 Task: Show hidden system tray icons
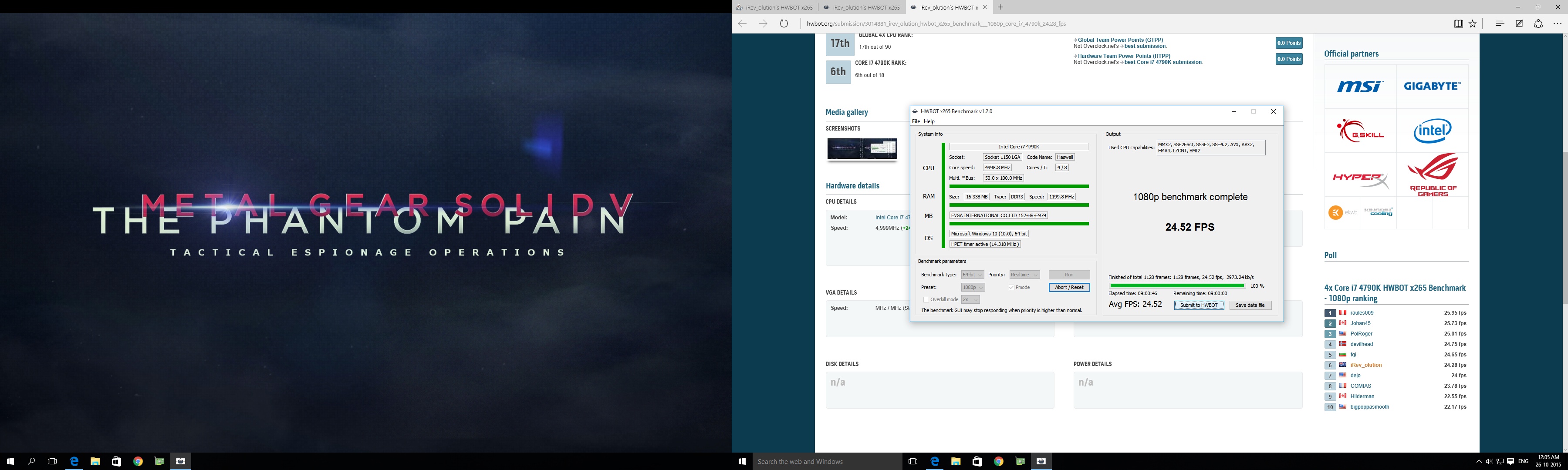[1479, 461]
